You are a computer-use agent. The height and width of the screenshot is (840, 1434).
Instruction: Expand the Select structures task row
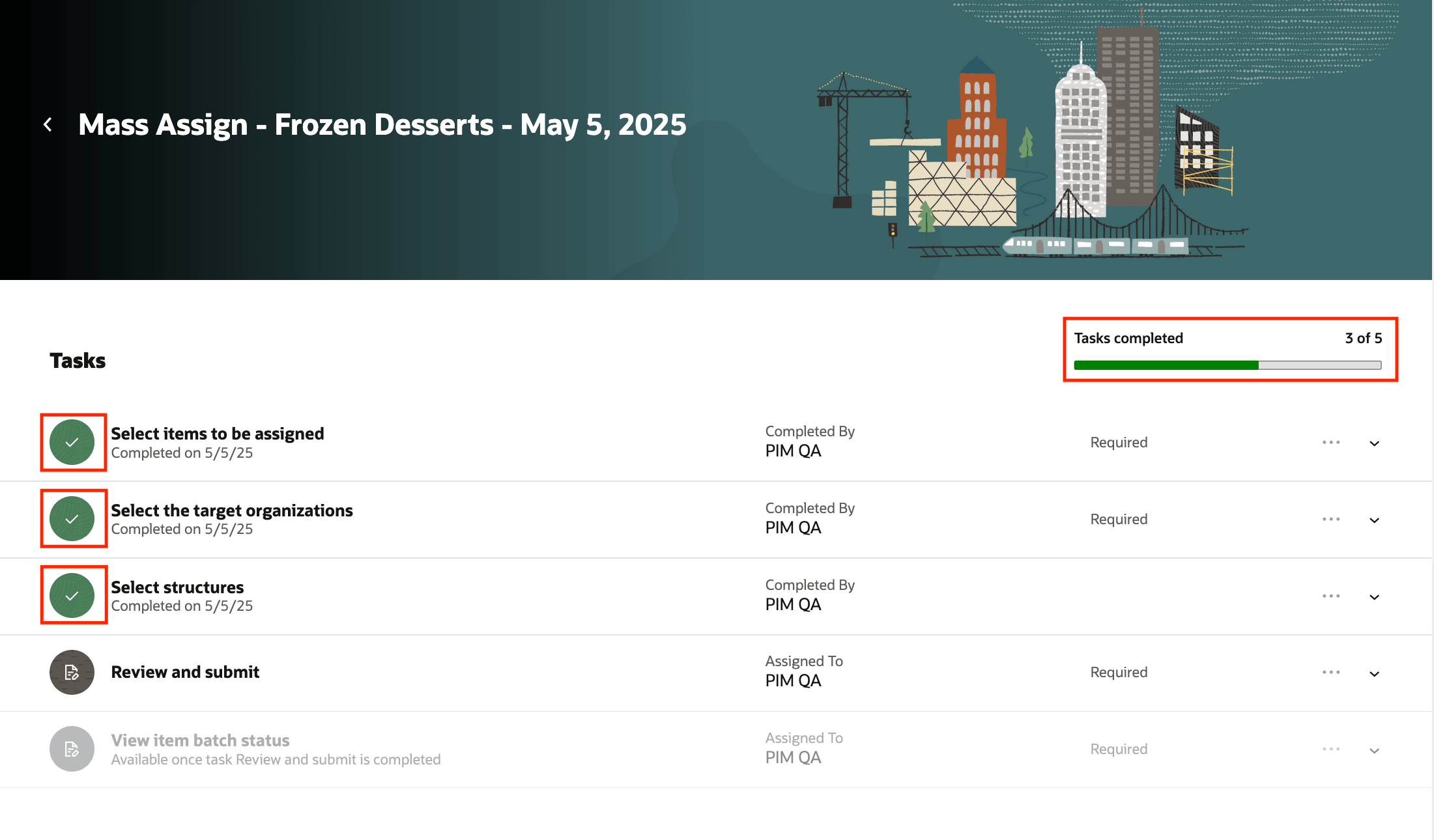[x=1374, y=597]
